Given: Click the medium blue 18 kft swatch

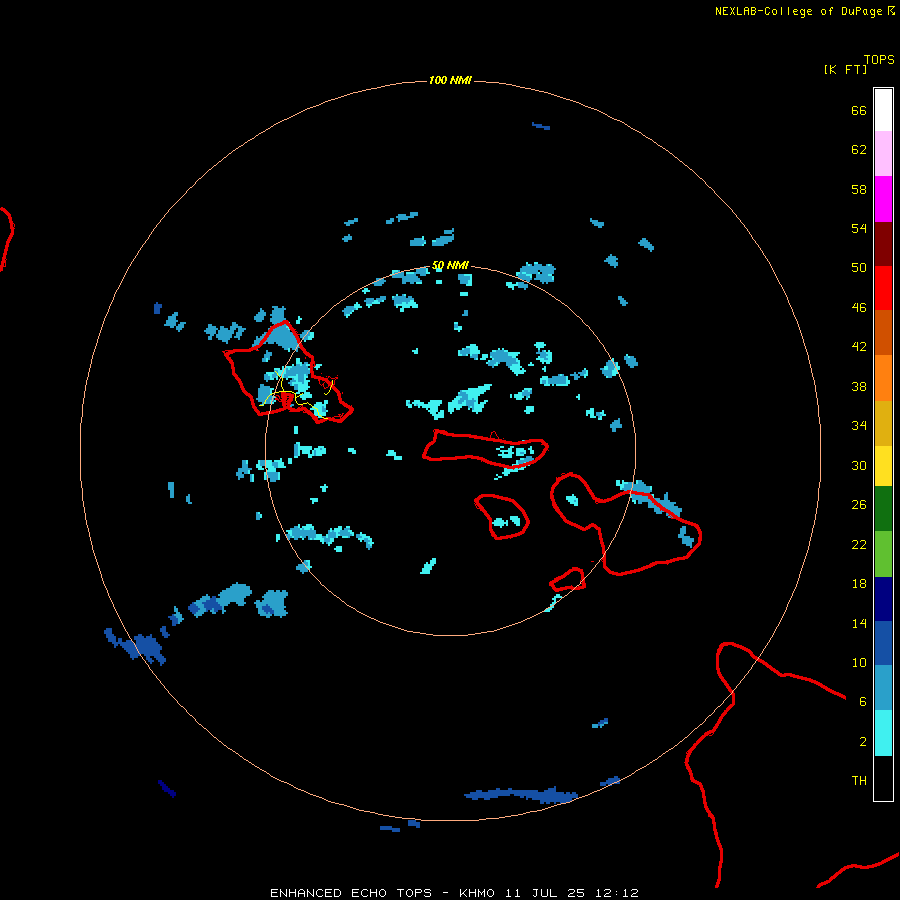Looking at the screenshot, I should 883,643.
